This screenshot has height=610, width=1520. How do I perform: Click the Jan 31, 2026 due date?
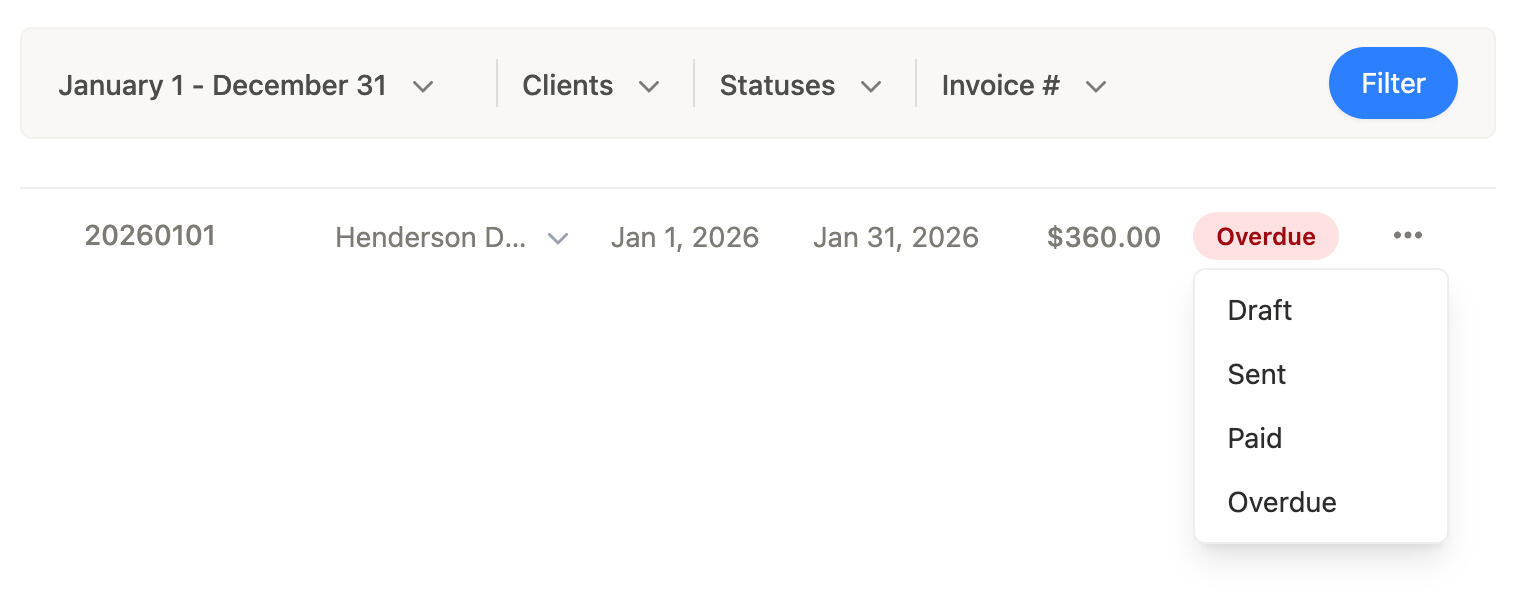pyautogui.click(x=896, y=237)
